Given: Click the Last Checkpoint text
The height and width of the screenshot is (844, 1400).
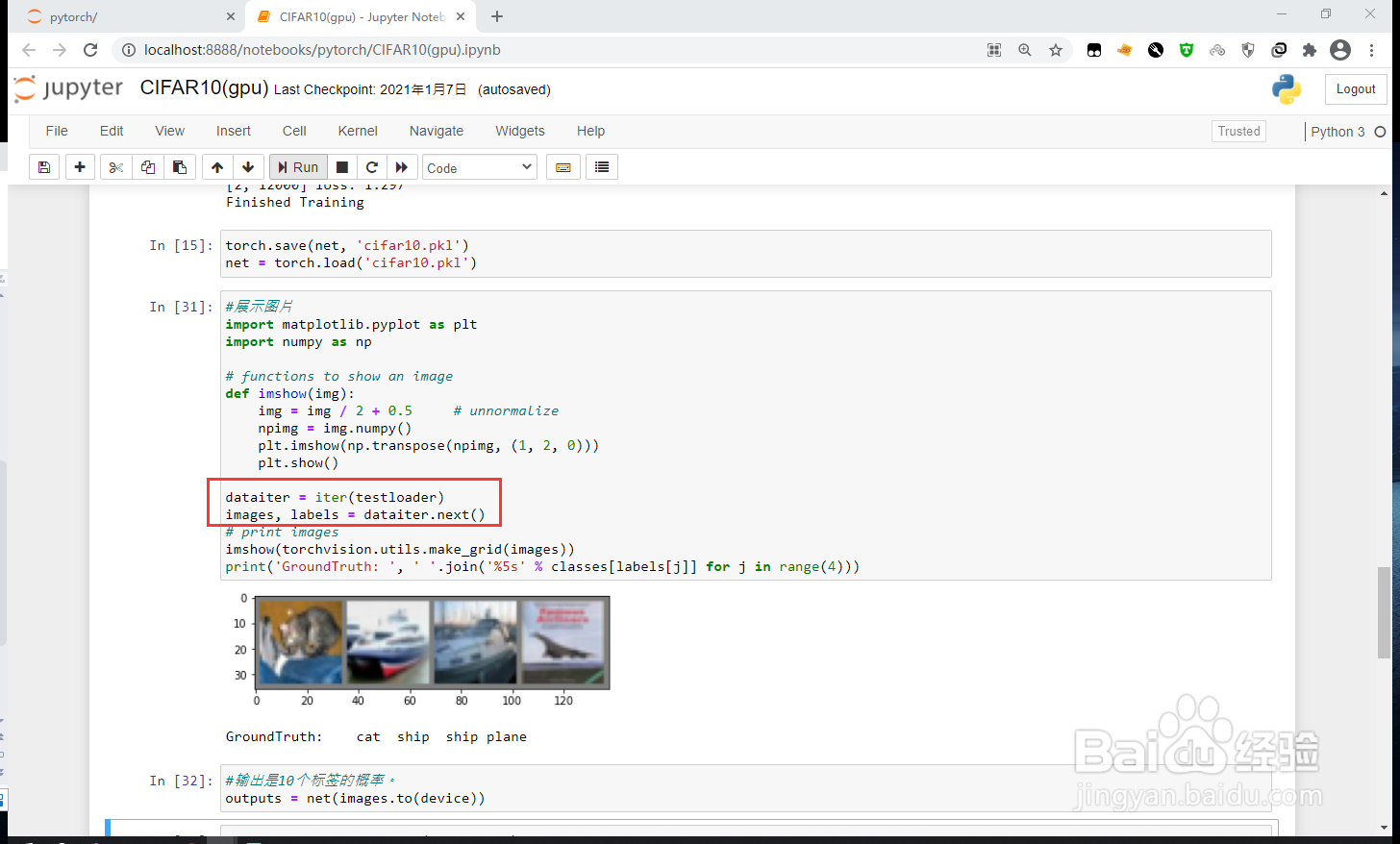Looking at the screenshot, I should pyautogui.click(x=370, y=89).
